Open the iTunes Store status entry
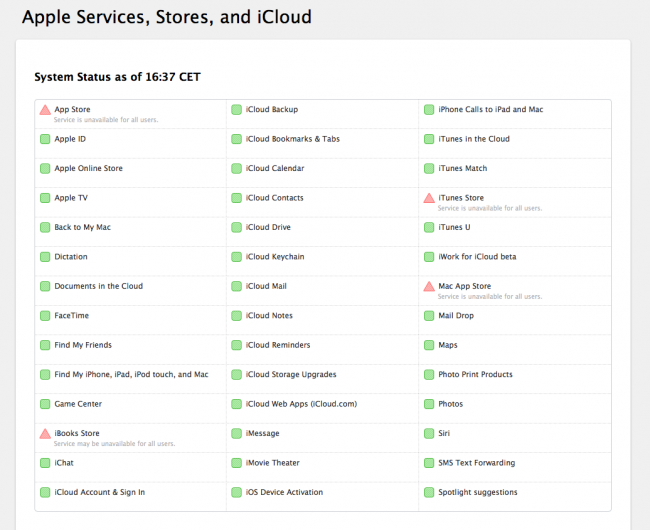This screenshot has width=650, height=530. 515,202
